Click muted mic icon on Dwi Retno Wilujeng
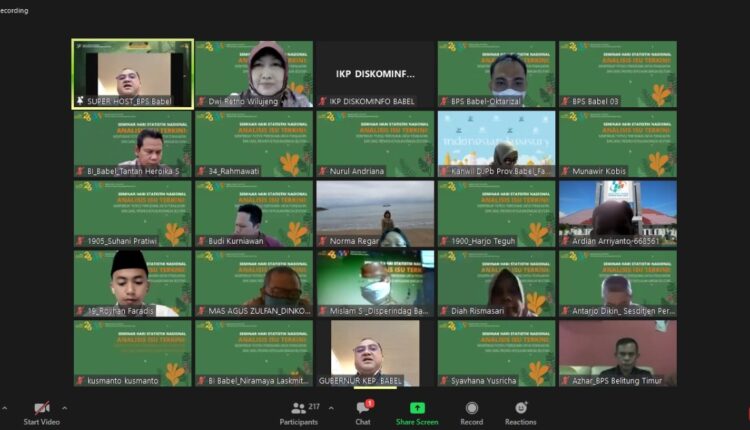Image resolution: width=750 pixels, height=430 pixels. click(x=201, y=102)
